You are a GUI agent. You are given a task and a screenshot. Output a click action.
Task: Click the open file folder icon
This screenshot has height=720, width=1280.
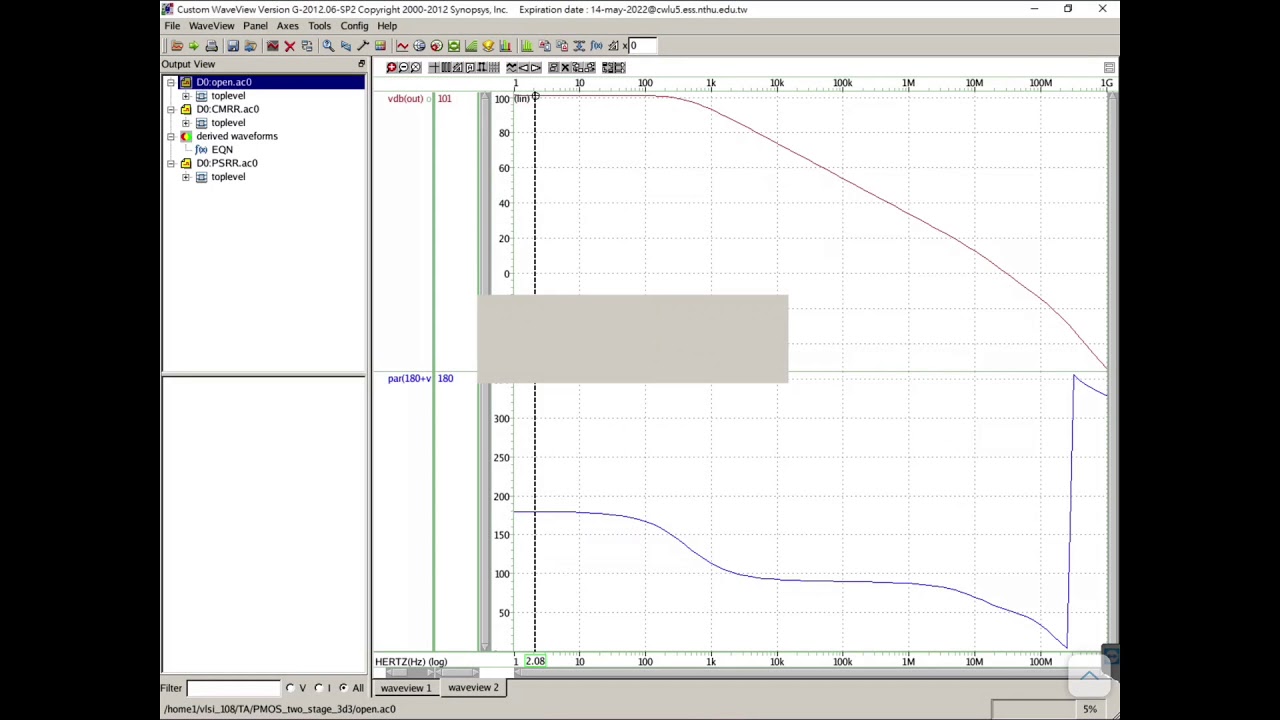coord(177,45)
